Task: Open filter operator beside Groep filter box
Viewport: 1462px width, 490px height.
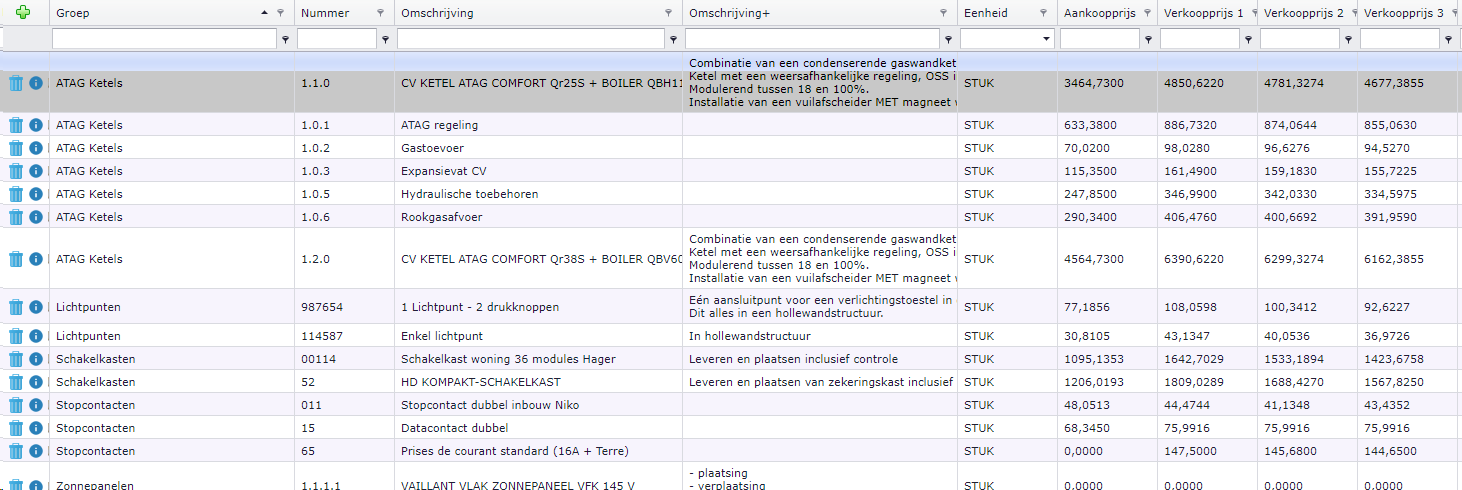Action: [x=286, y=40]
